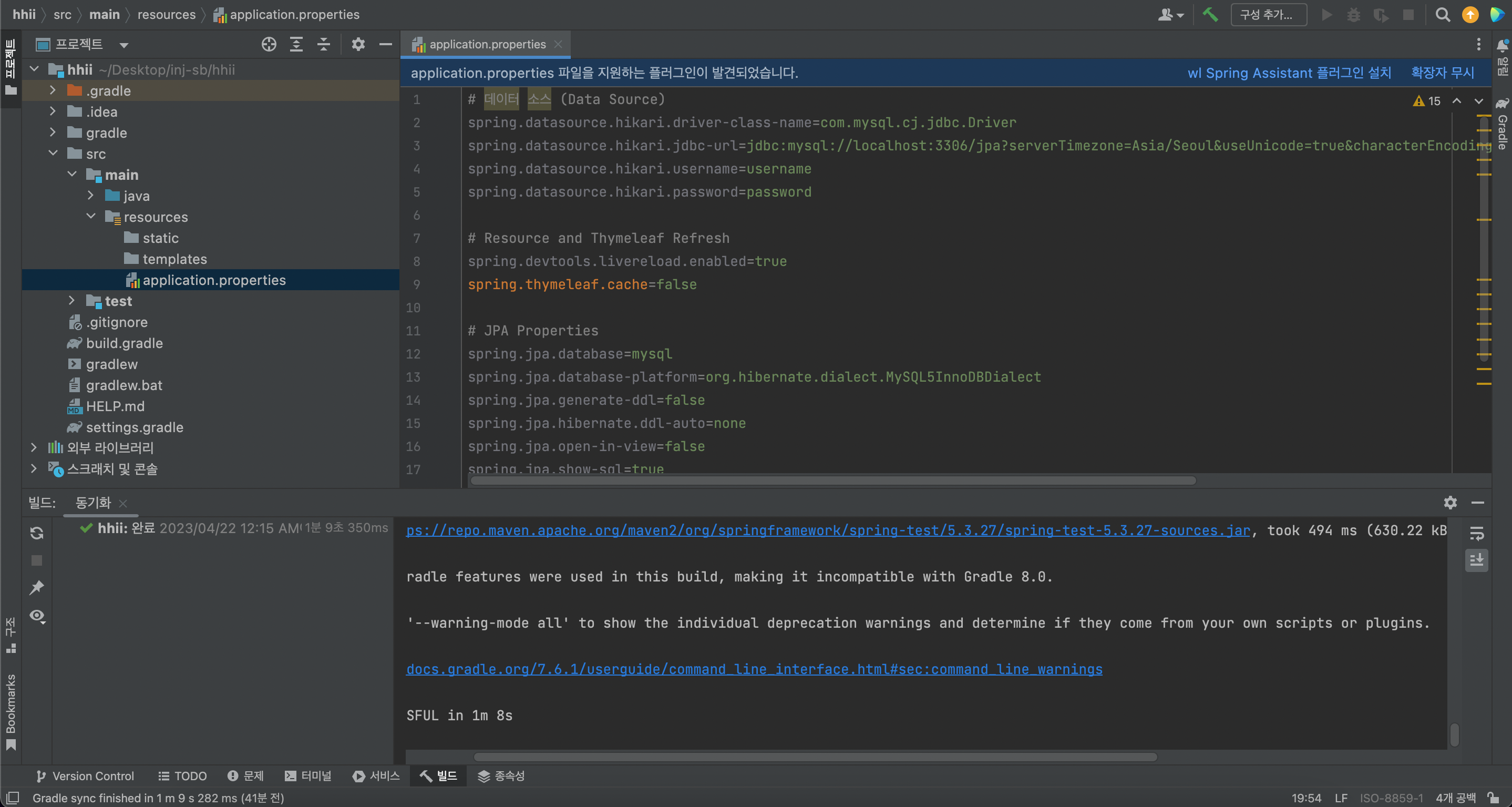Open the project view switcher dropdown

click(122, 44)
